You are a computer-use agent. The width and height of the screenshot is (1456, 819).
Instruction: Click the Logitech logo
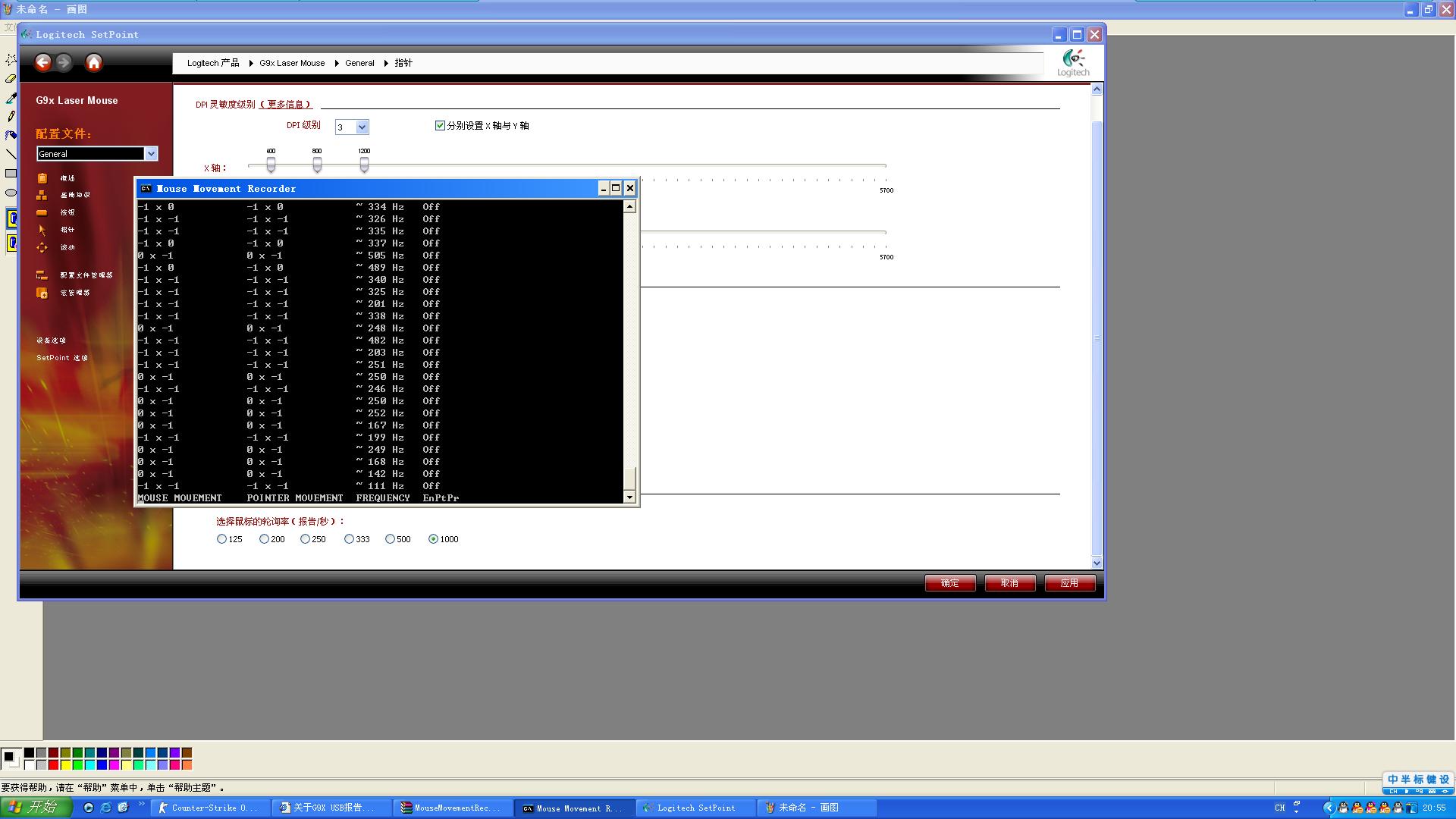click(1073, 63)
